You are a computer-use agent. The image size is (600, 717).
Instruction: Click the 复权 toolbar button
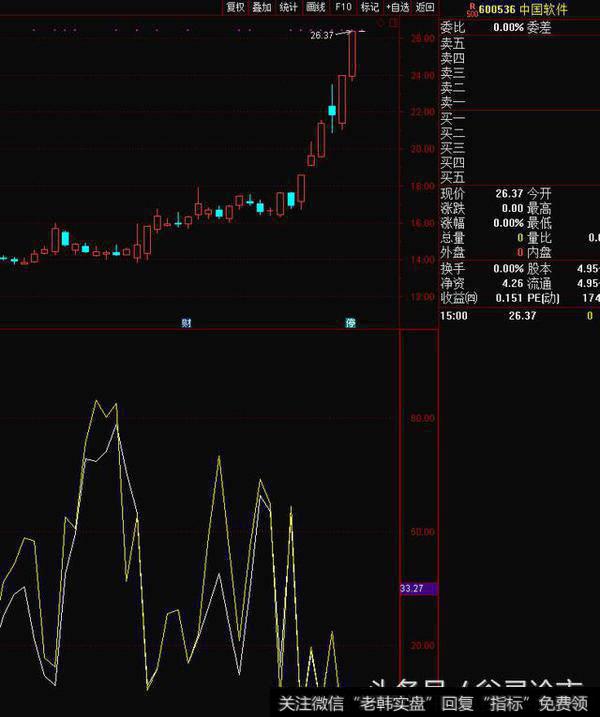click(235, 7)
